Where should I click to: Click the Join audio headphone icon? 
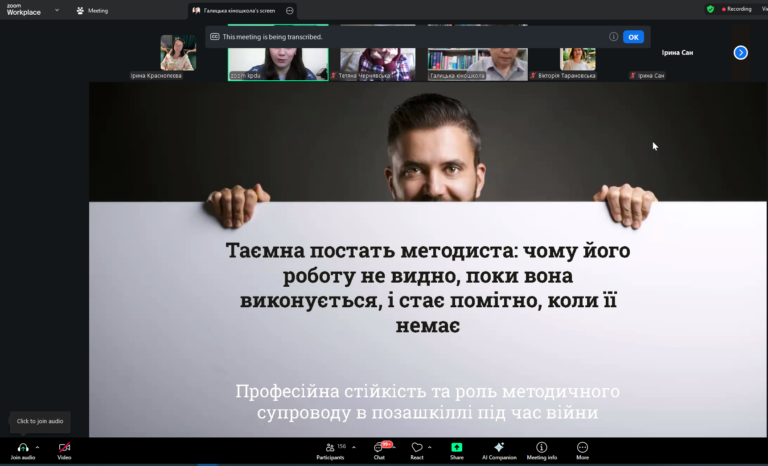tap(23, 447)
